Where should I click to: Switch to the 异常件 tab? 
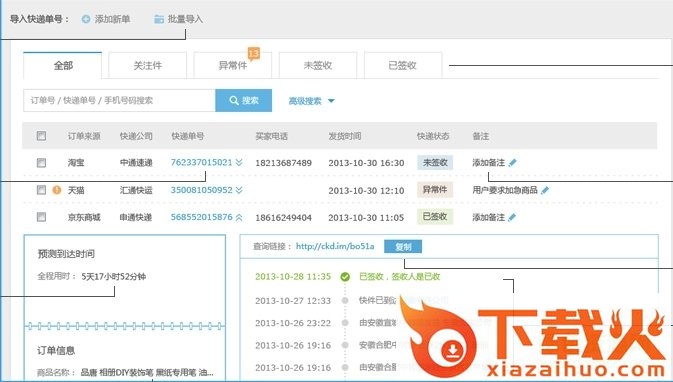[x=233, y=66]
